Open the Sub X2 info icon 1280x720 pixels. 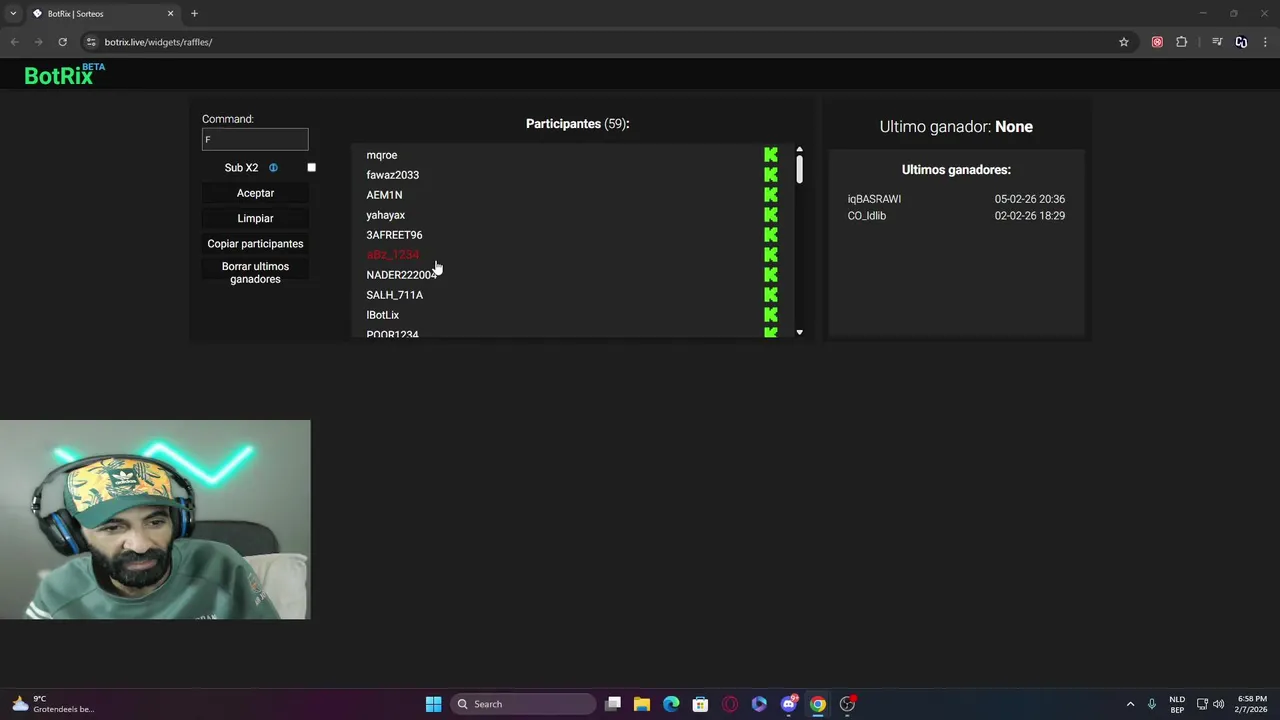point(273,168)
